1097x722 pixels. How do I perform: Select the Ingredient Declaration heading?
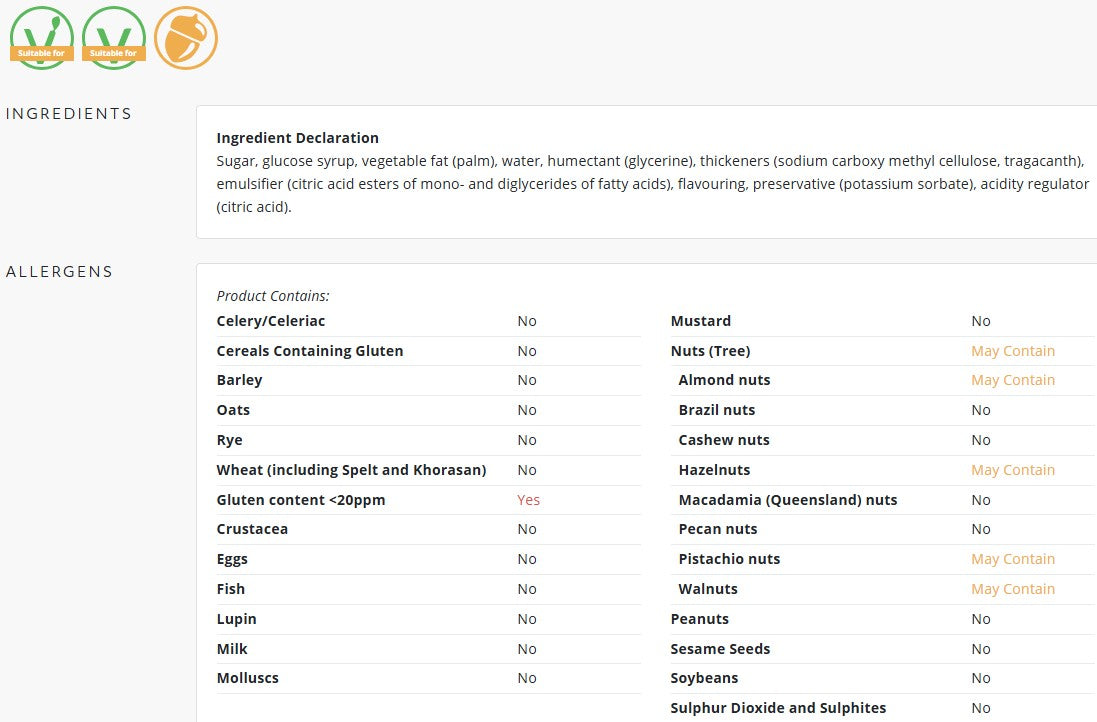point(297,138)
